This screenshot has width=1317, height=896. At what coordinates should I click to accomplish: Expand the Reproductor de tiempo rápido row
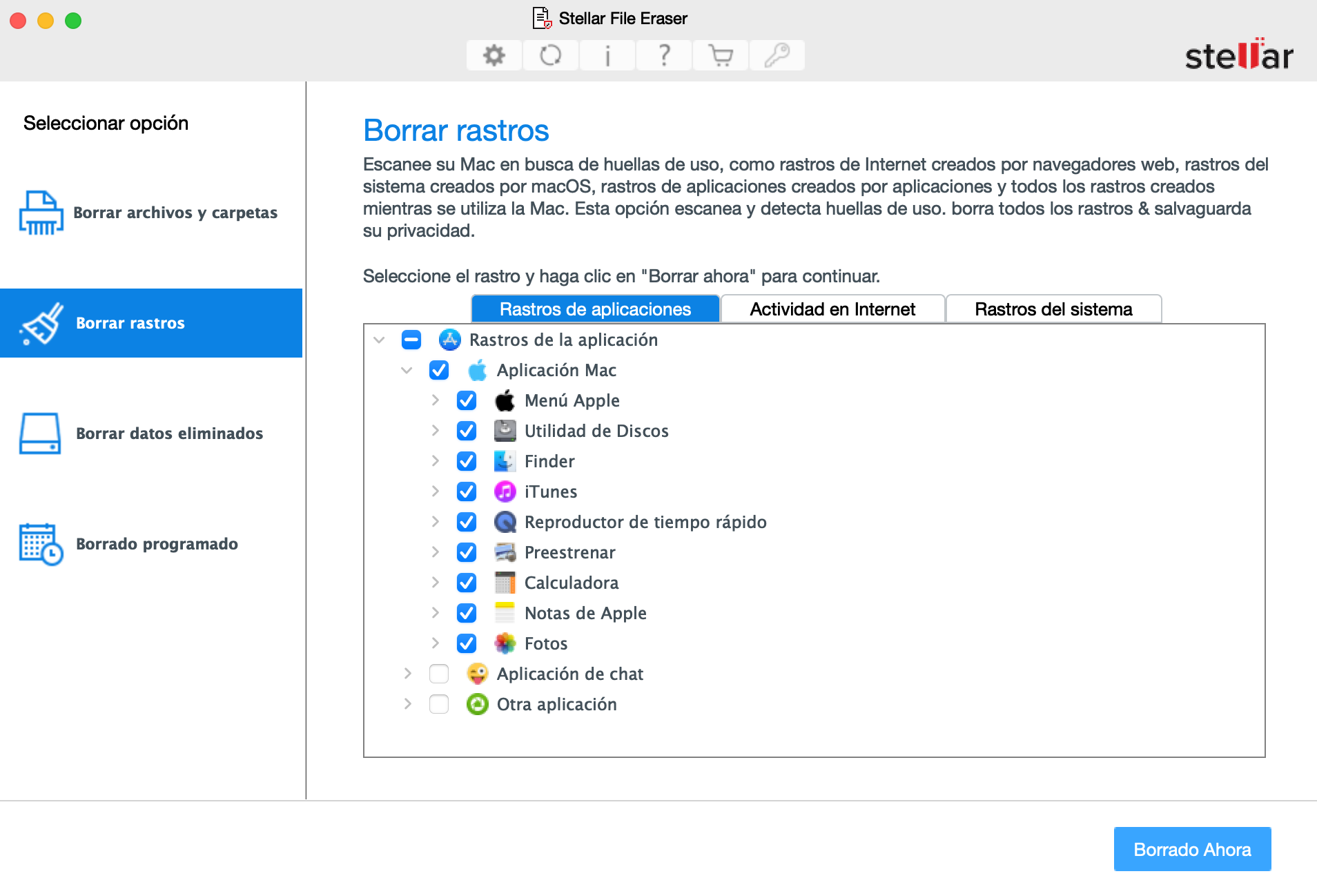tap(435, 522)
